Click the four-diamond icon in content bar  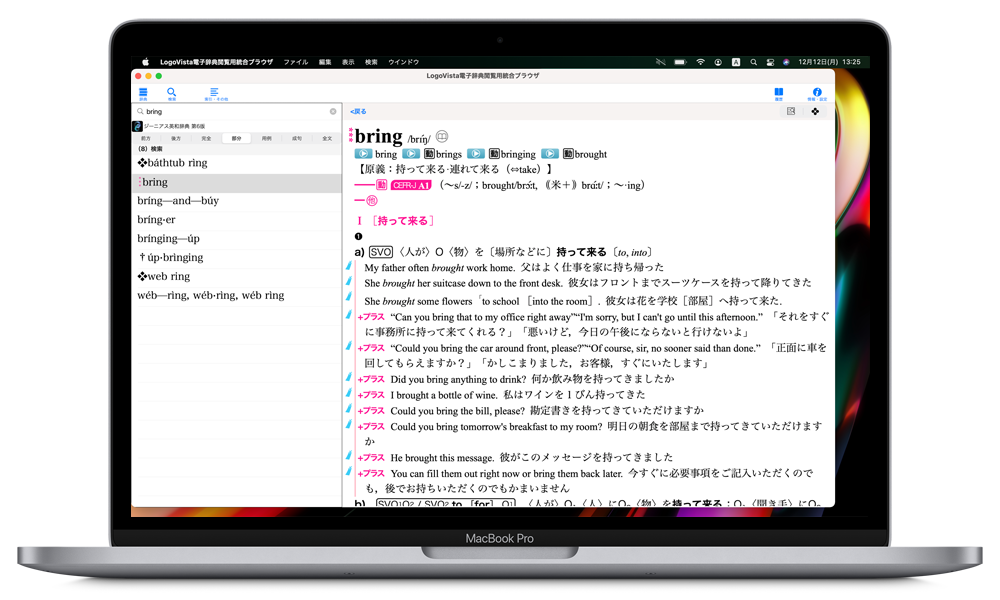point(815,111)
